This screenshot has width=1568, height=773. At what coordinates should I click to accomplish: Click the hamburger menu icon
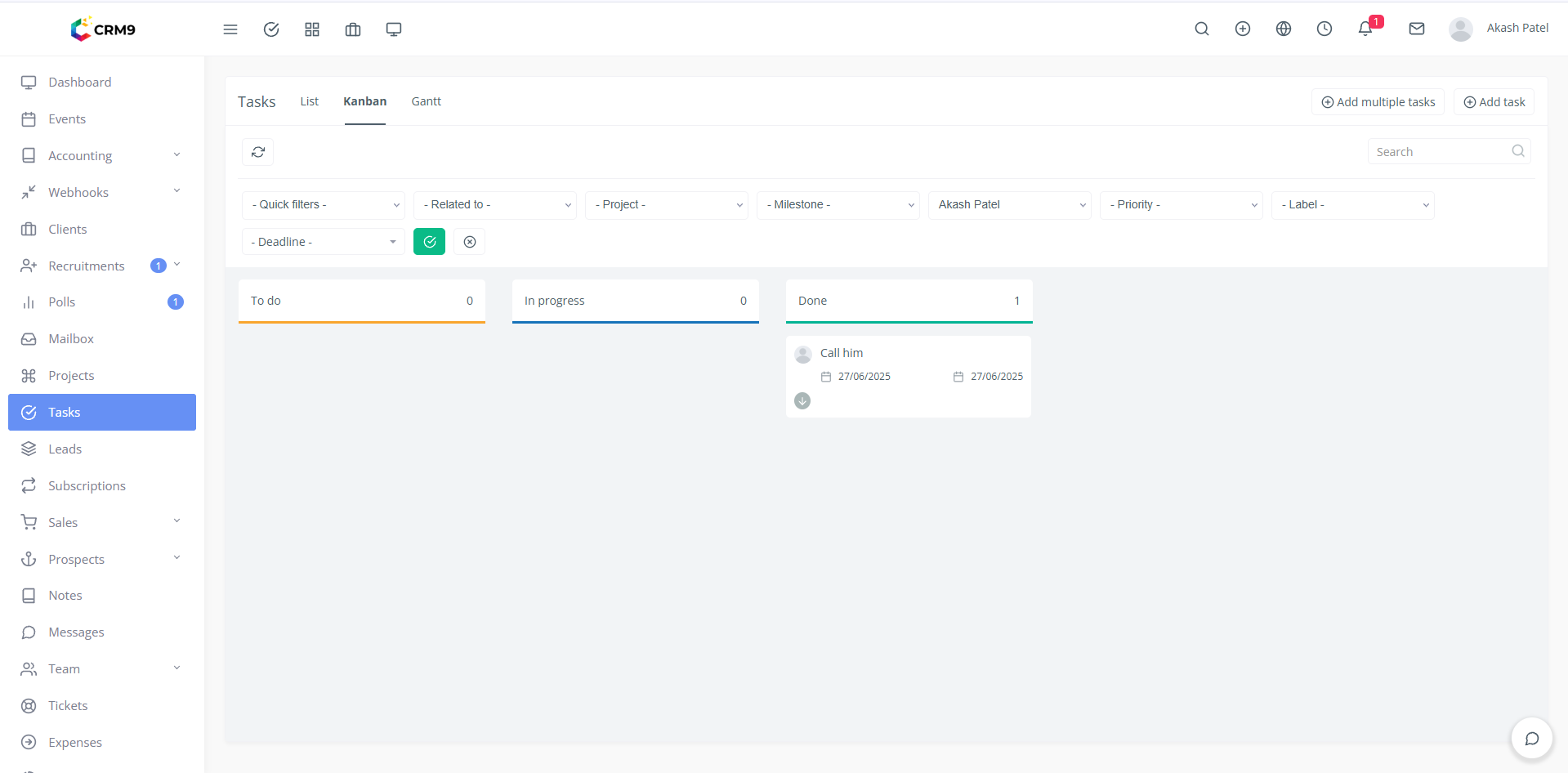pyautogui.click(x=230, y=29)
